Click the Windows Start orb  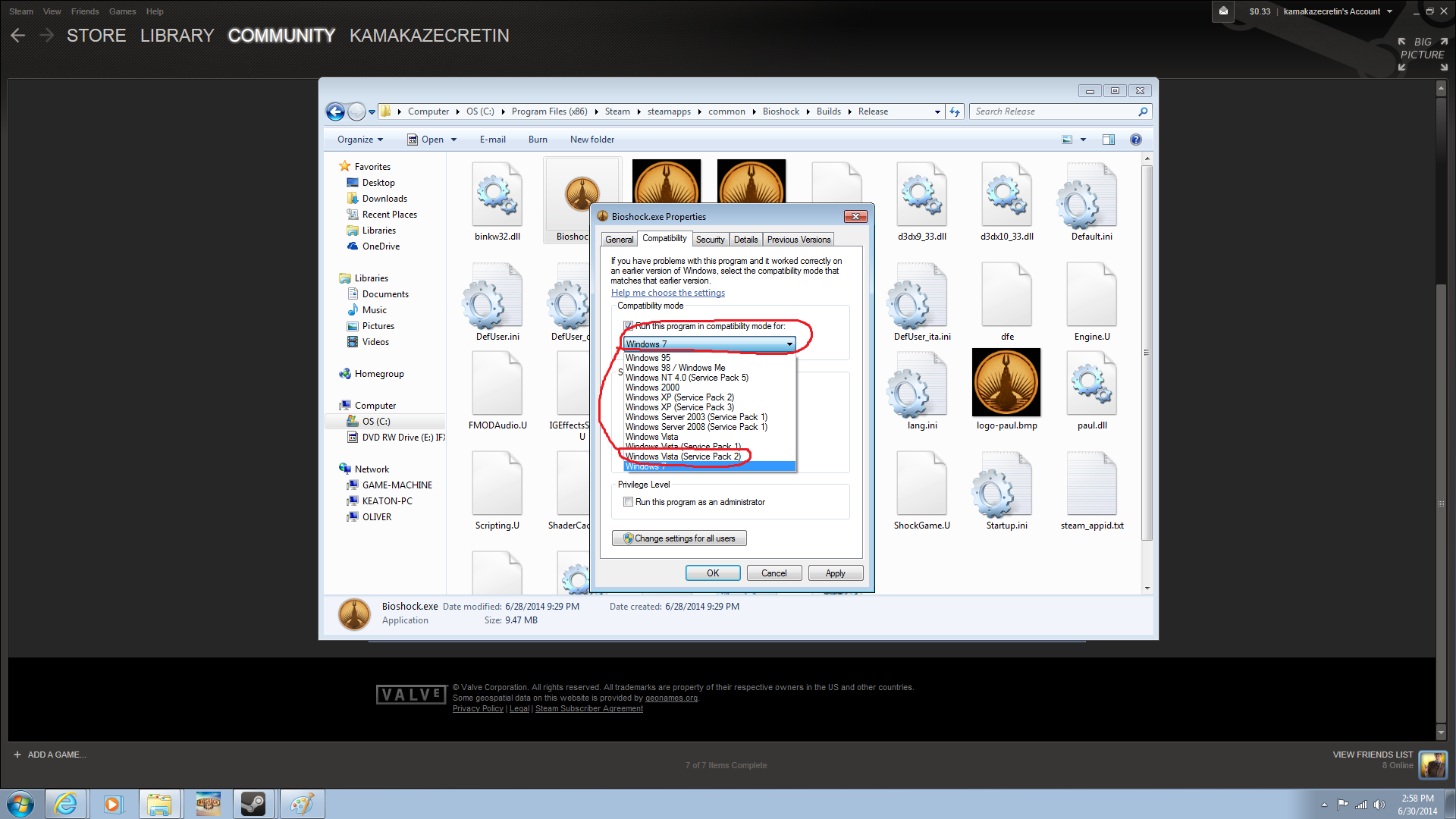tap(20, 804)
